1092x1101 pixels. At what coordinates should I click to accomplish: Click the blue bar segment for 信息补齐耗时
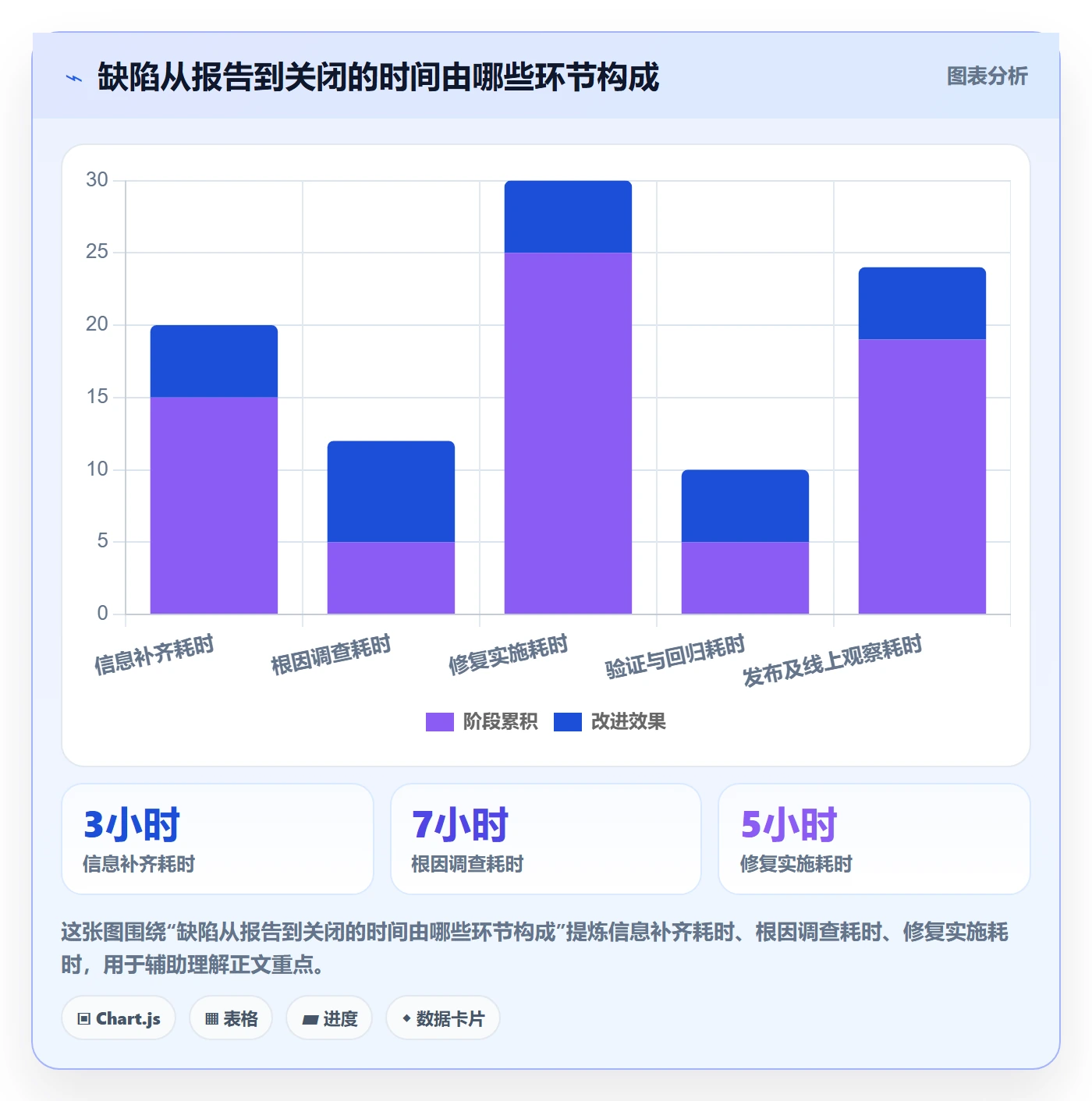coord(214,361)
